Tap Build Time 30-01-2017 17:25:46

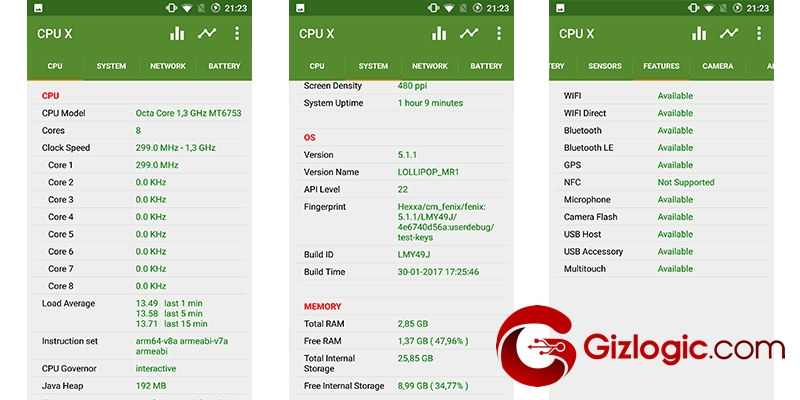tap(438, 272)
